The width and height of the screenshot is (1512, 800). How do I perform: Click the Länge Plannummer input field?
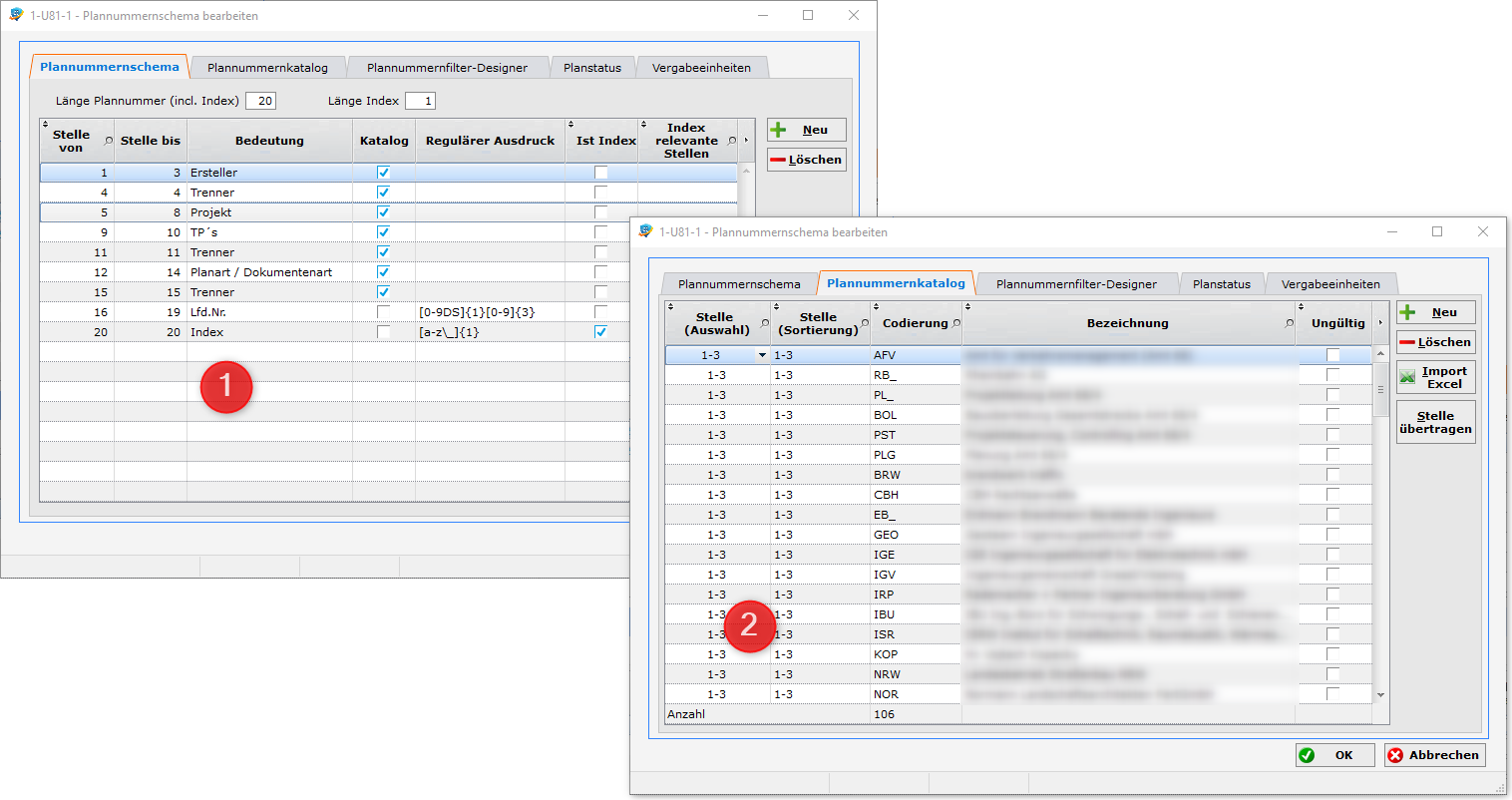[x=261, y=101]
